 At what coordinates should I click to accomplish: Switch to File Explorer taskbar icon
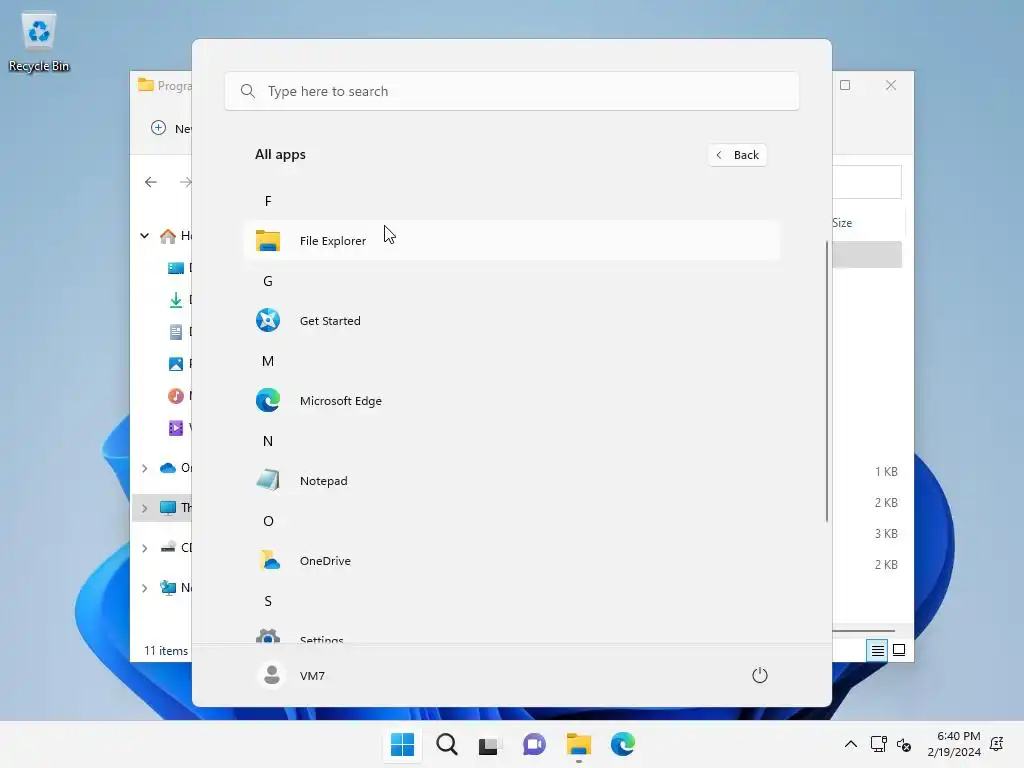[579, 744]
